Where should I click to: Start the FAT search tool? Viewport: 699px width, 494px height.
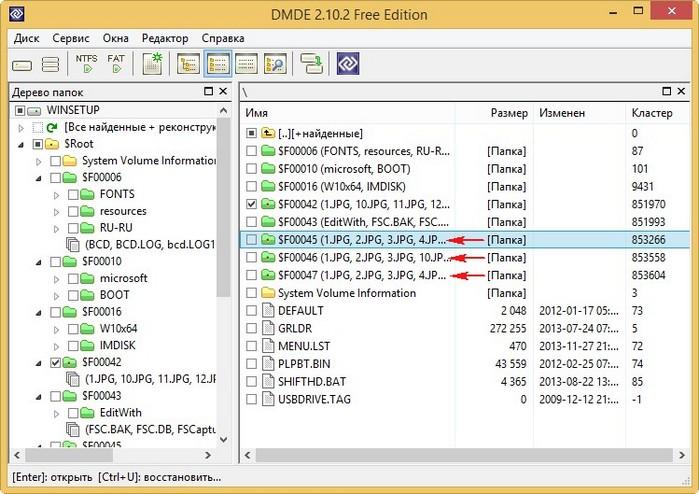pyautogui.click(x=116, y=63)
